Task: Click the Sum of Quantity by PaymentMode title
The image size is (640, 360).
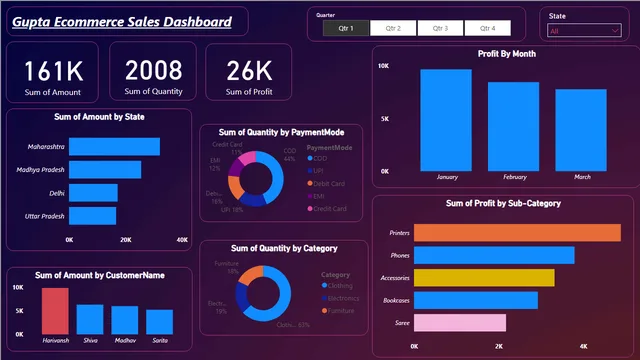Action: click(x=281, y=132)
